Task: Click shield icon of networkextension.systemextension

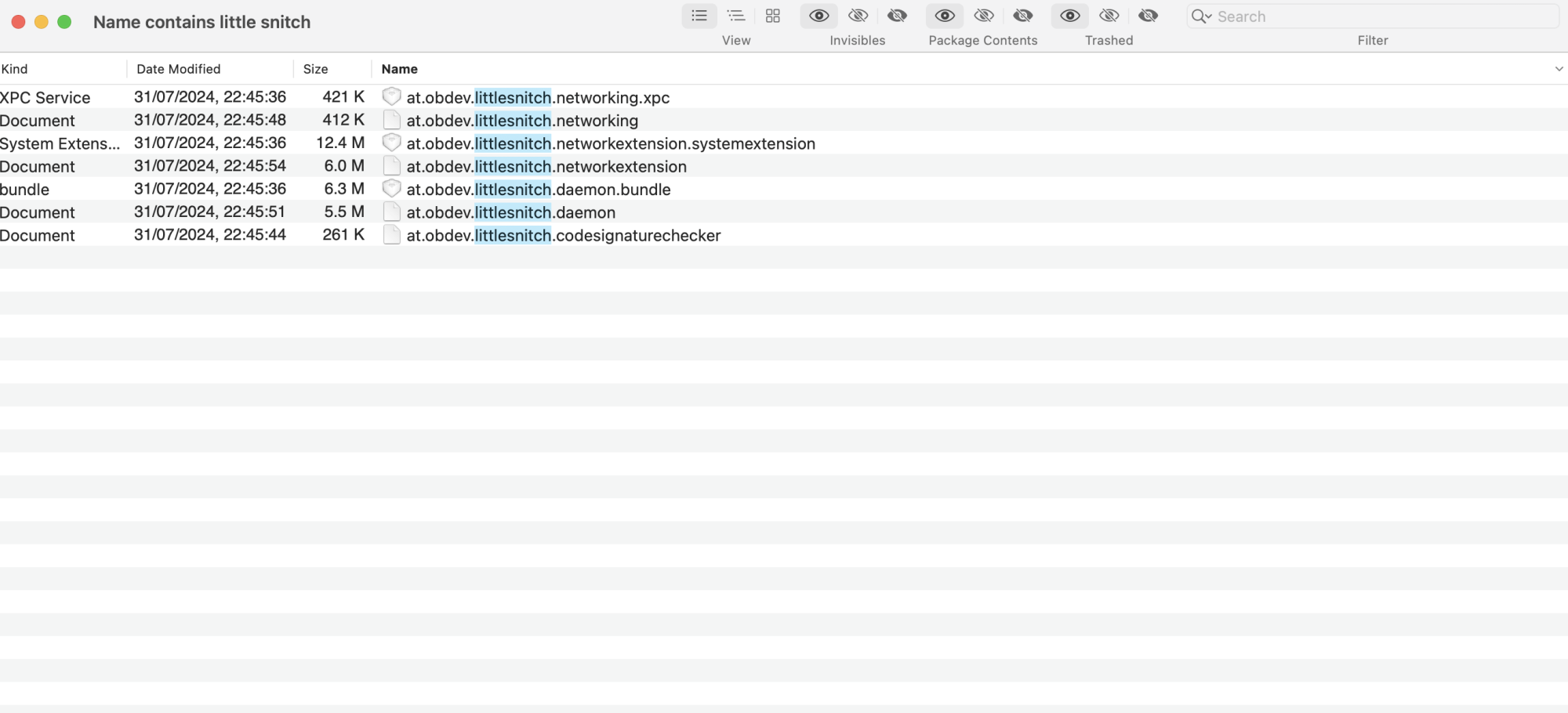Action: coord(392,143)
